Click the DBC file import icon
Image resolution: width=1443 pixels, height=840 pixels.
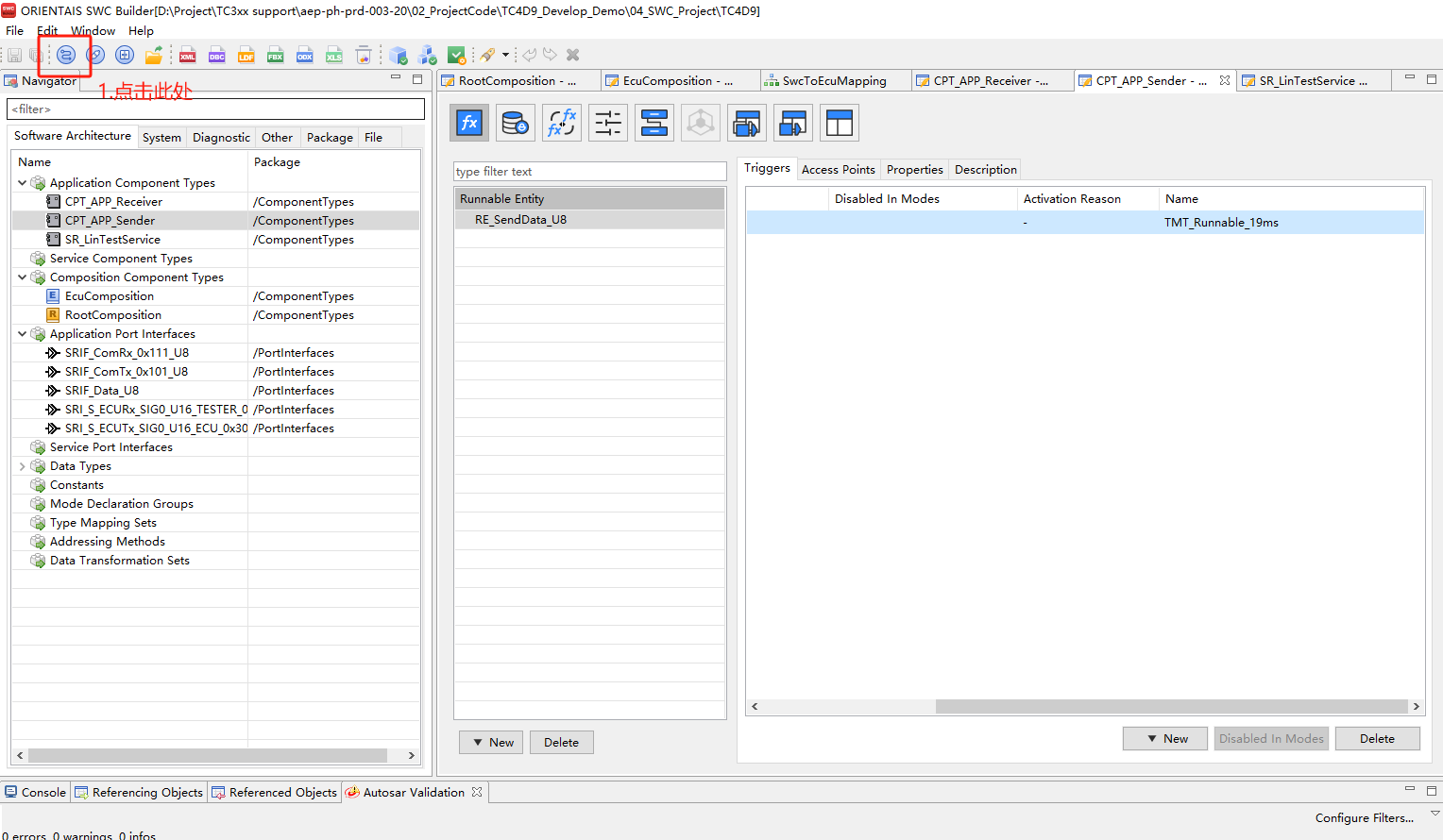coord(217,56)
